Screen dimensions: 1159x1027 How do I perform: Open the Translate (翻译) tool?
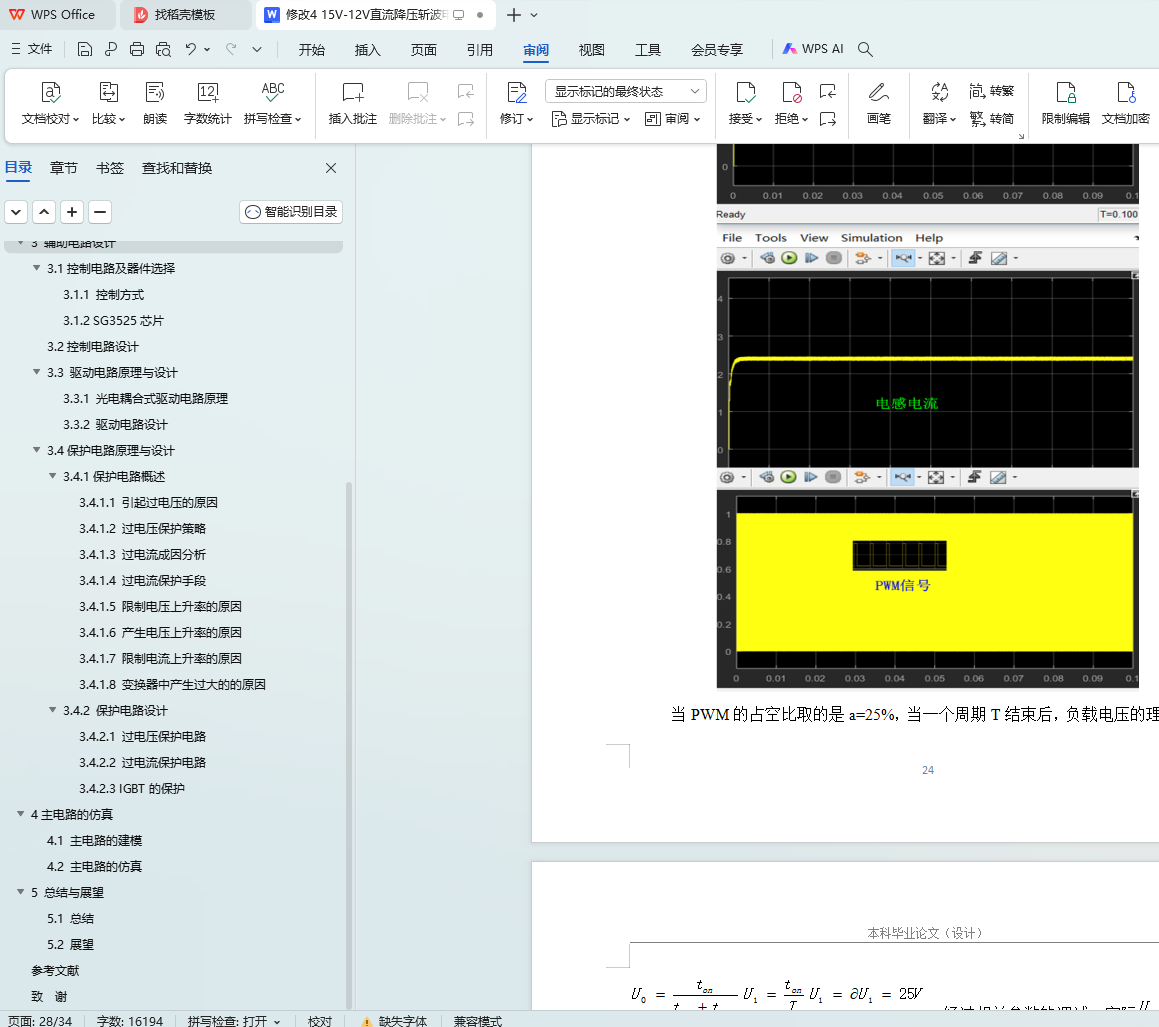[939, 104]
